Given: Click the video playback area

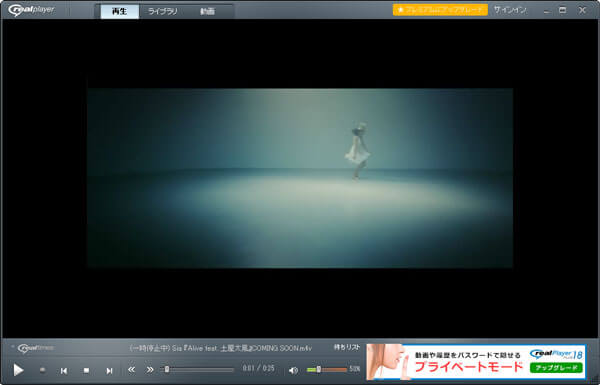Looking at the screenshot, I should click(x=300, y=178).
